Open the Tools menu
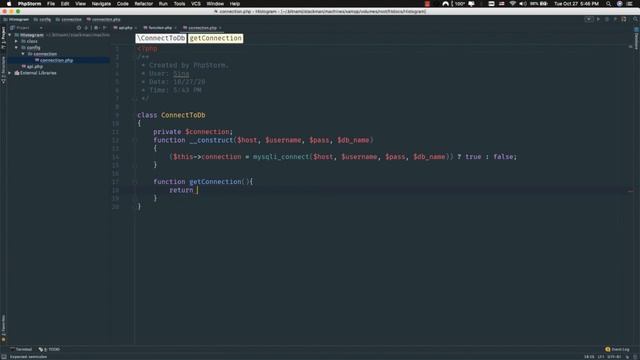Screen dimensions: 640x360 180,4
